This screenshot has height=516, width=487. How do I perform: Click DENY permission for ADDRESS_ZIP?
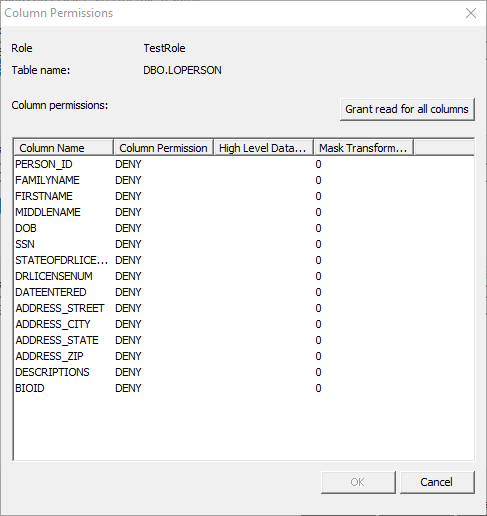coord(128,356)
